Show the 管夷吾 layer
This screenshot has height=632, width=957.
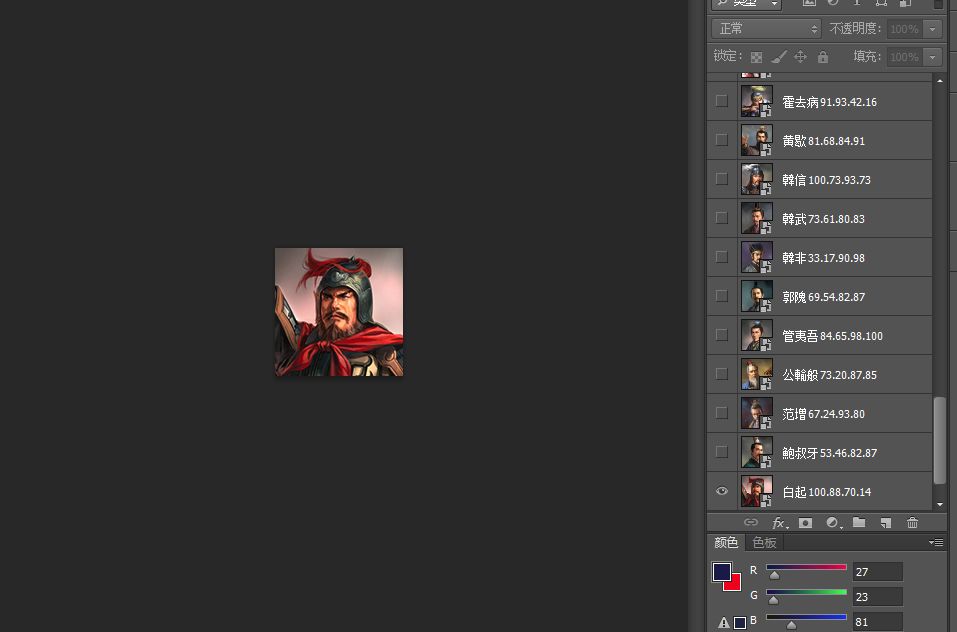point(721,335)
